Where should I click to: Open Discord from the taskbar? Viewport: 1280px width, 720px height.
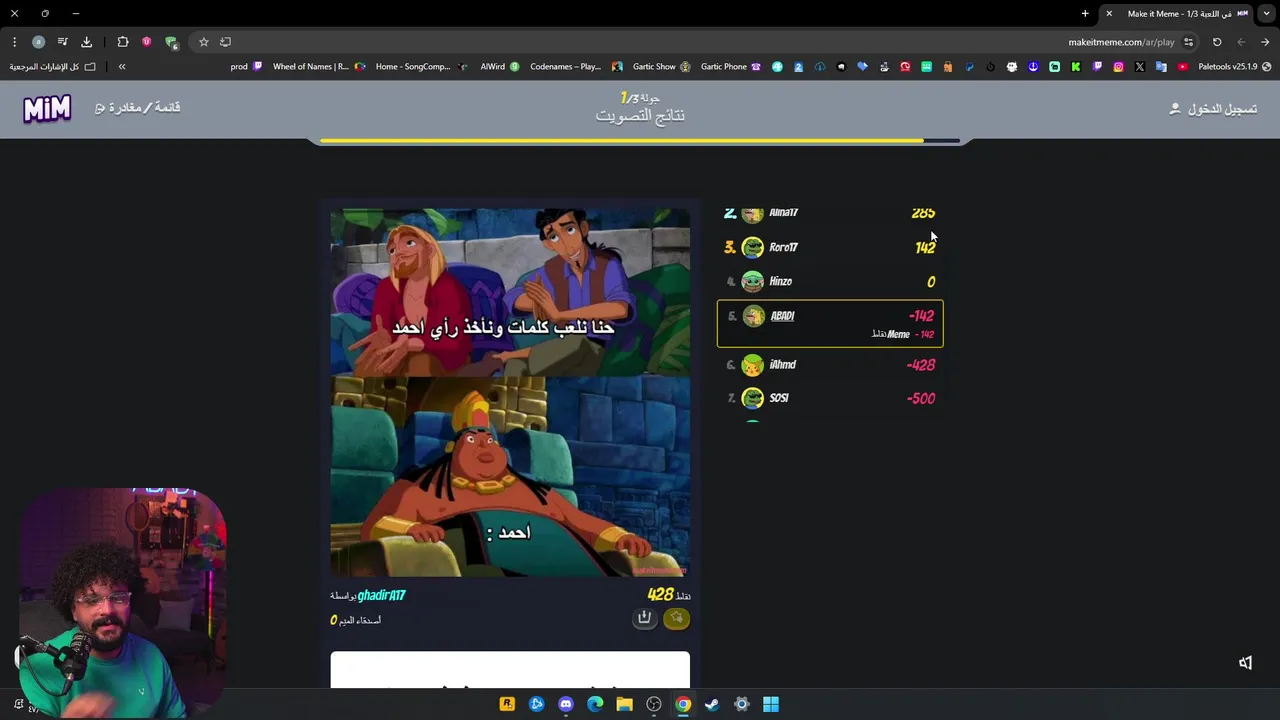[566, 704]
